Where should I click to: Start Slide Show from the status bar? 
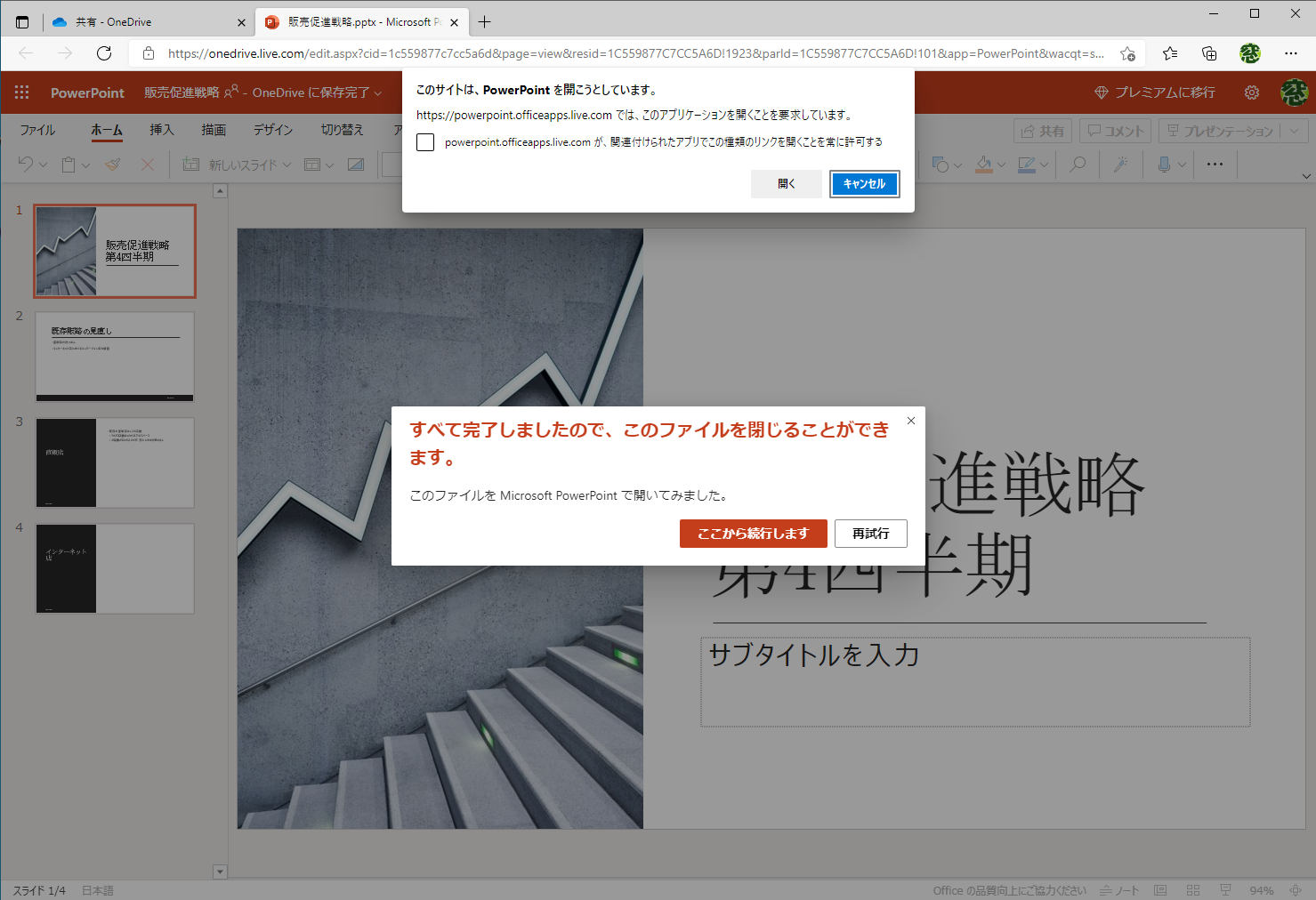1225,889
